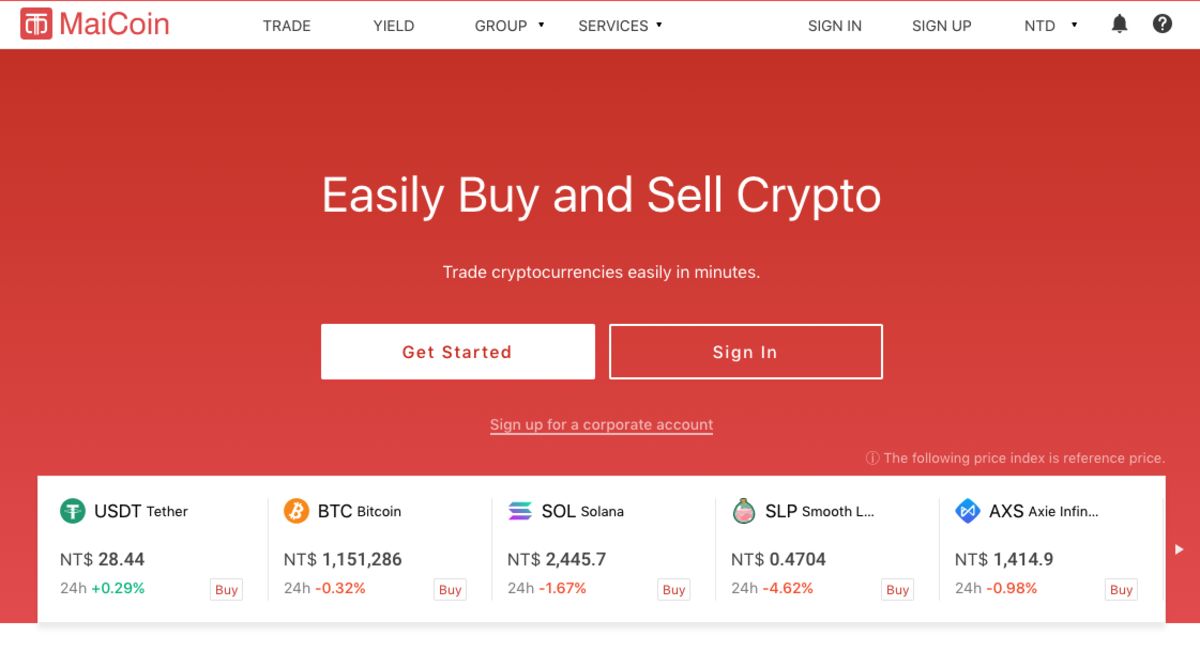
Task: Open the help question mark icon
Action: (1162, 24)
